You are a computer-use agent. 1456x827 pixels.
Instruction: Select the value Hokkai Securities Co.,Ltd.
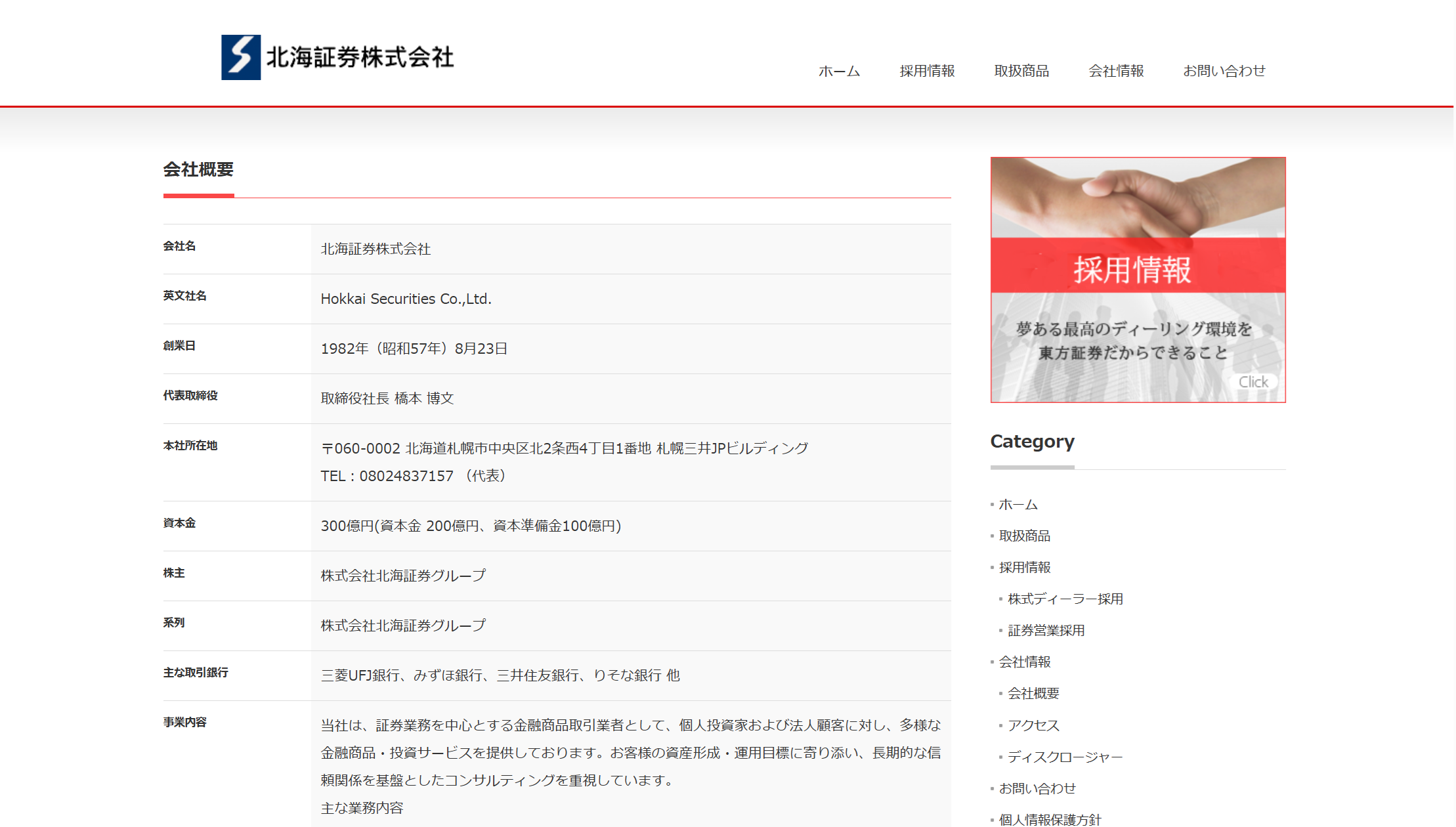(x=406, y=299)
